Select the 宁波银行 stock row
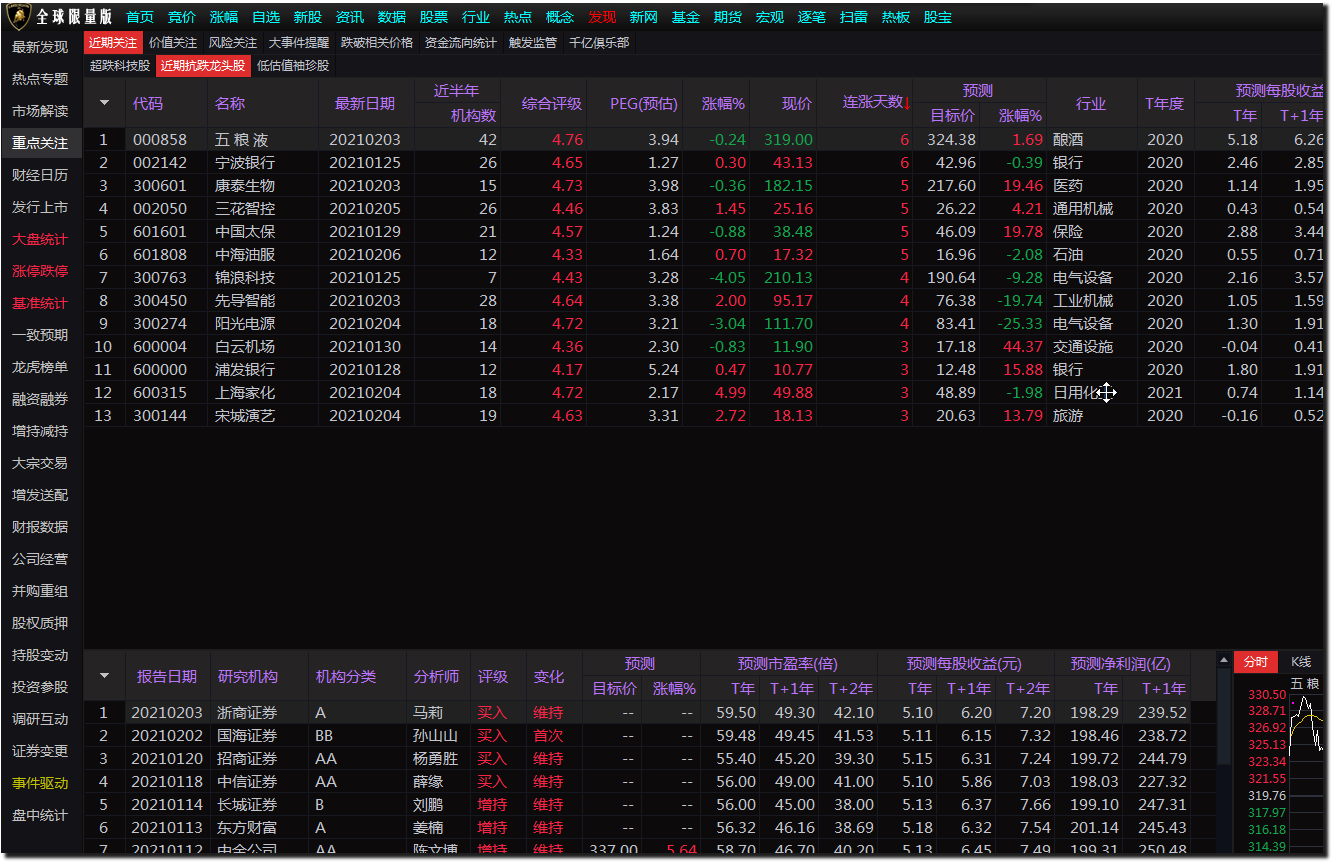The height and width of the screenshot is (862, 1333). coord(705,163)
